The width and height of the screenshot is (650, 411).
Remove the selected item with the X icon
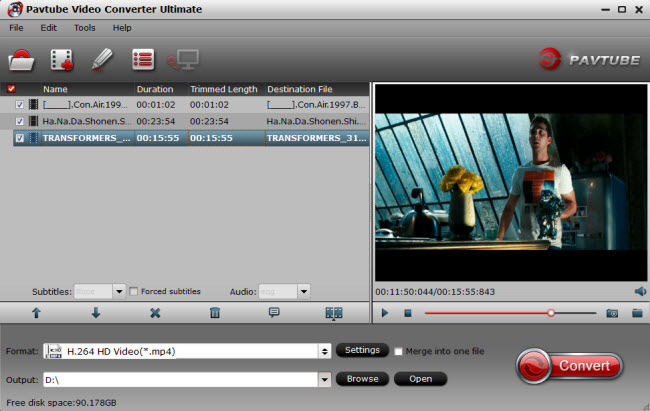point(155,313)
